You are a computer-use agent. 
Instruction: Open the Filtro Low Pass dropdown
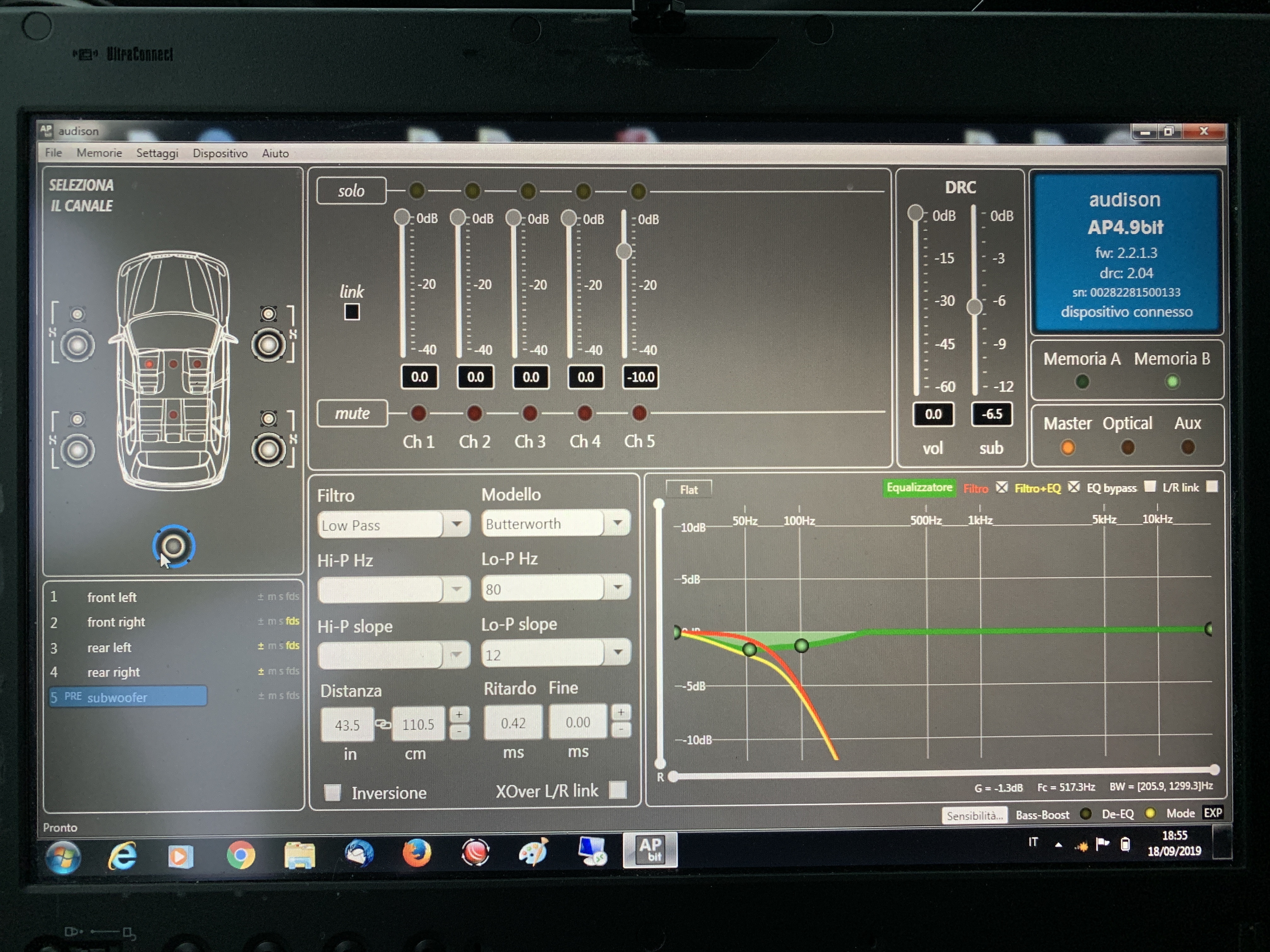tap(457, 524)
